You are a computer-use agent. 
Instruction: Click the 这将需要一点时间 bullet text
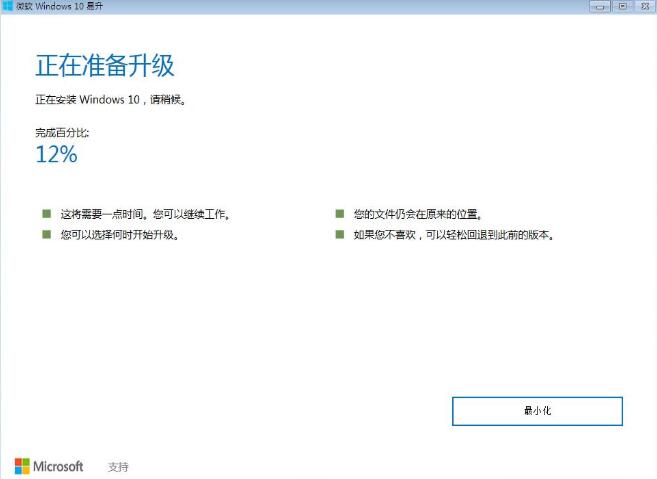click(x=145, y=214)
